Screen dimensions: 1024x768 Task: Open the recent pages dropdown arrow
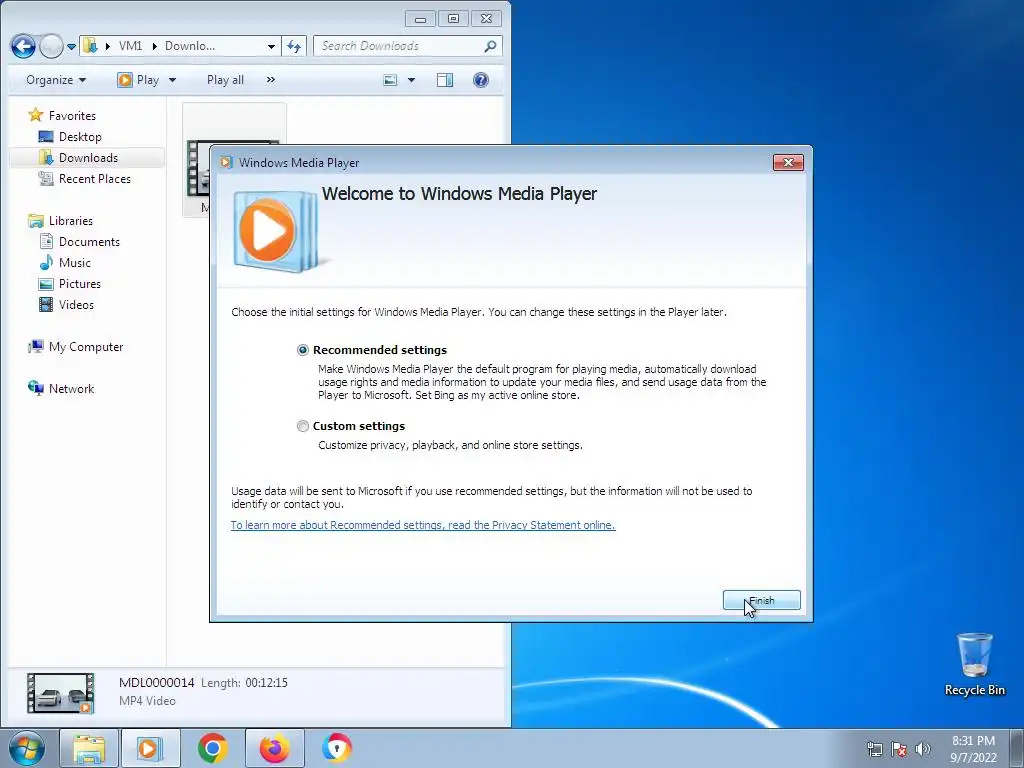click(x=71, y=46)
